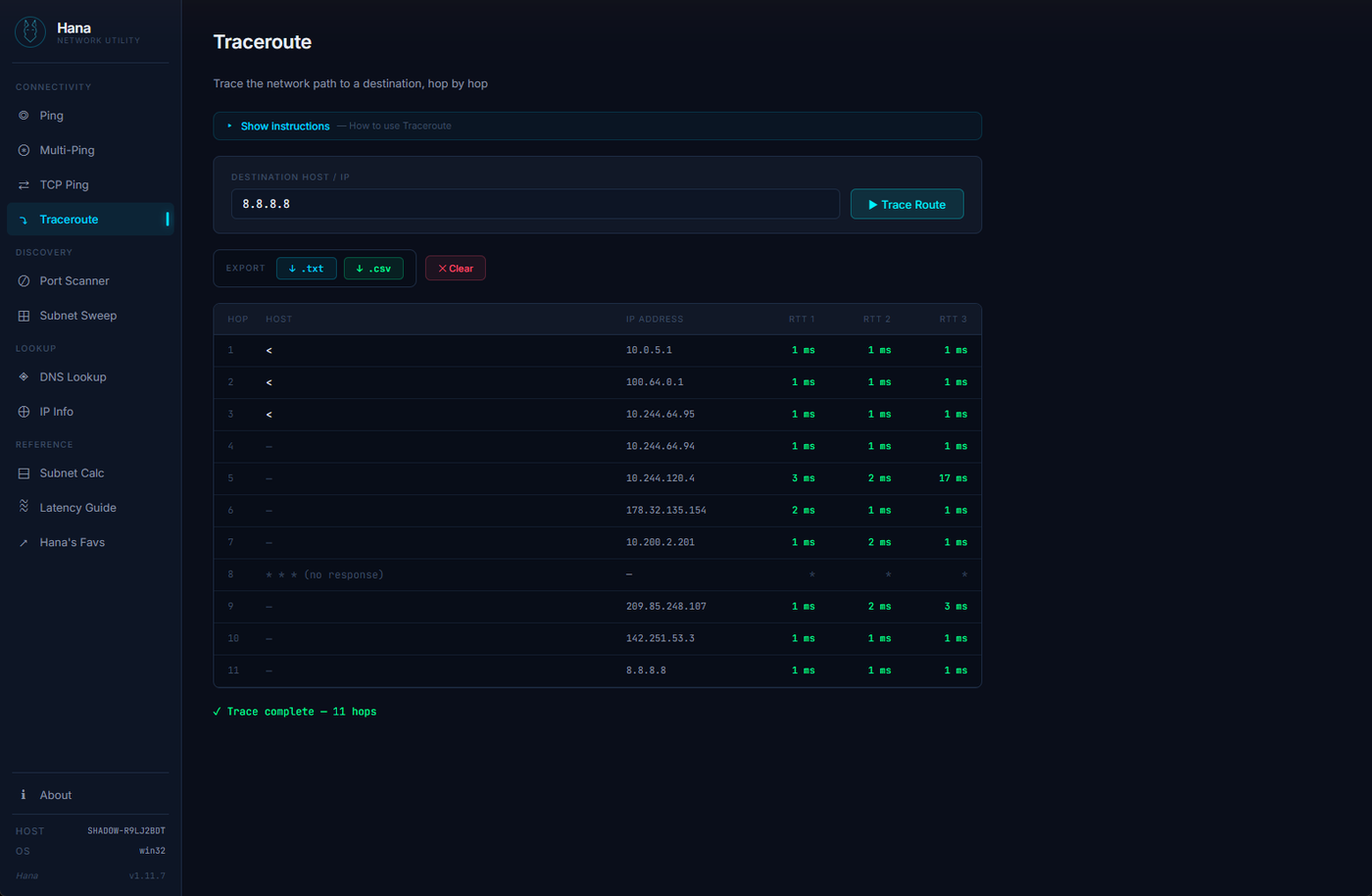Click the Traceroute sidebar icon

[x=24, y=220]
